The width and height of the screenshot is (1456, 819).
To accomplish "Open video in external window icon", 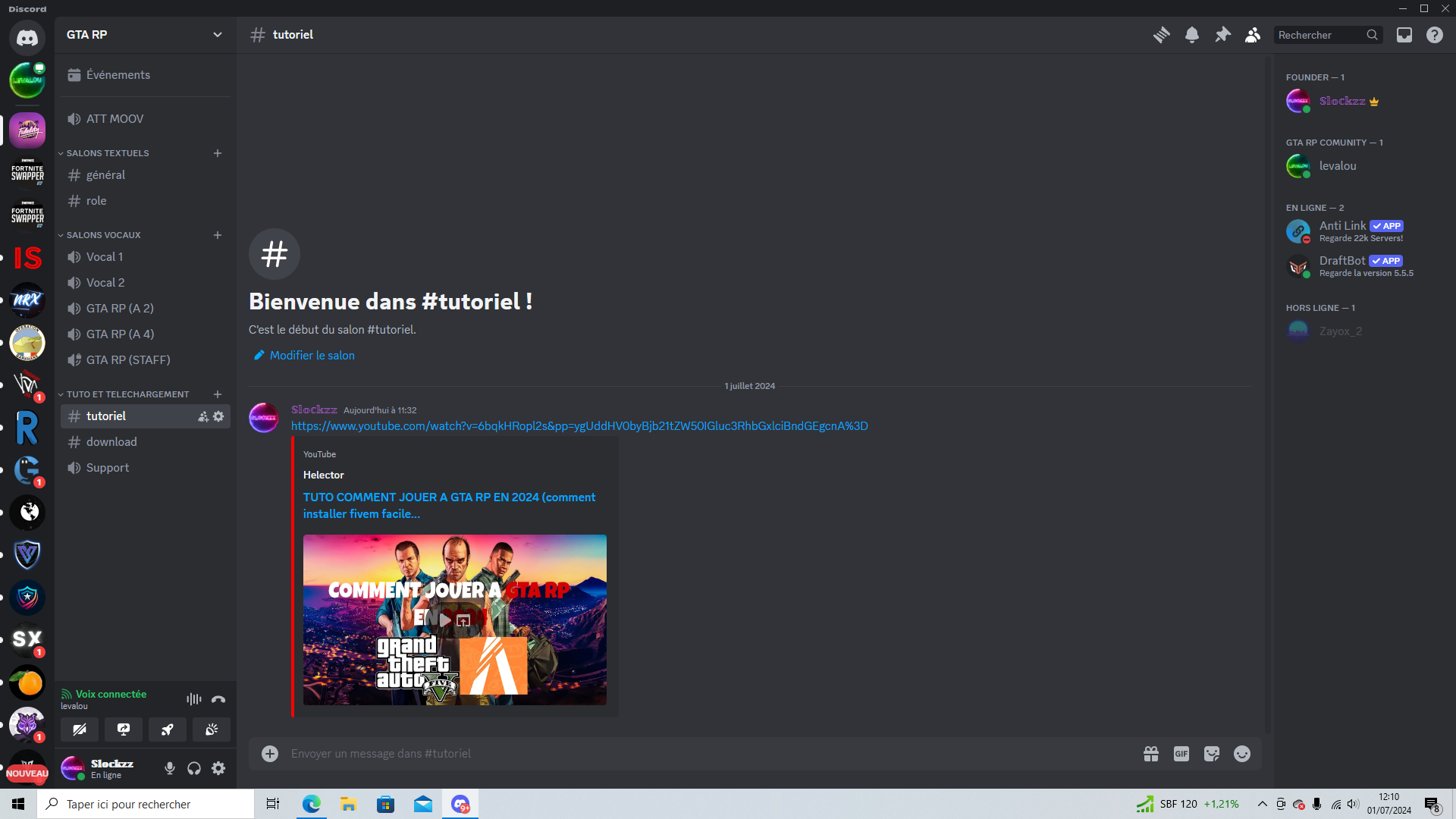I will coord(463,620).
